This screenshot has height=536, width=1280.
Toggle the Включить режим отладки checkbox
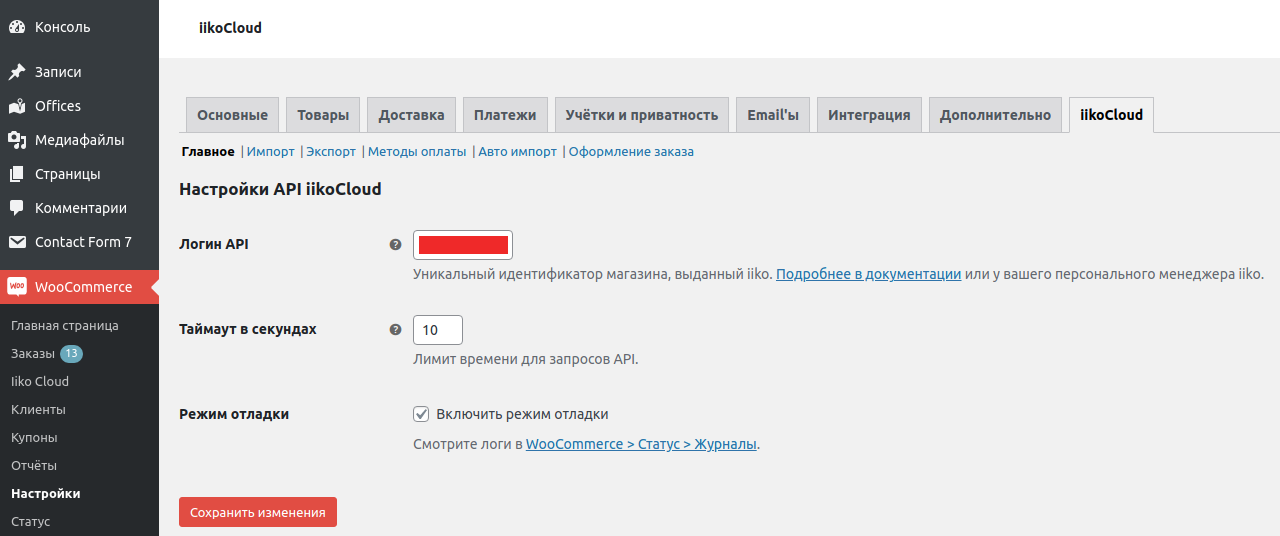click(421, 414)
